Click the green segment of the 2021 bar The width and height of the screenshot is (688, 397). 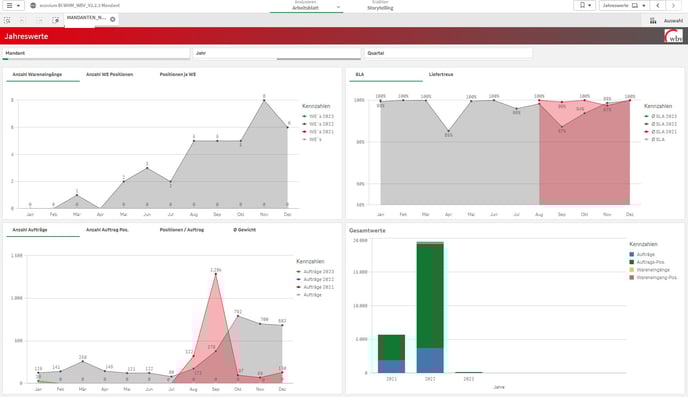pos(391,348)
